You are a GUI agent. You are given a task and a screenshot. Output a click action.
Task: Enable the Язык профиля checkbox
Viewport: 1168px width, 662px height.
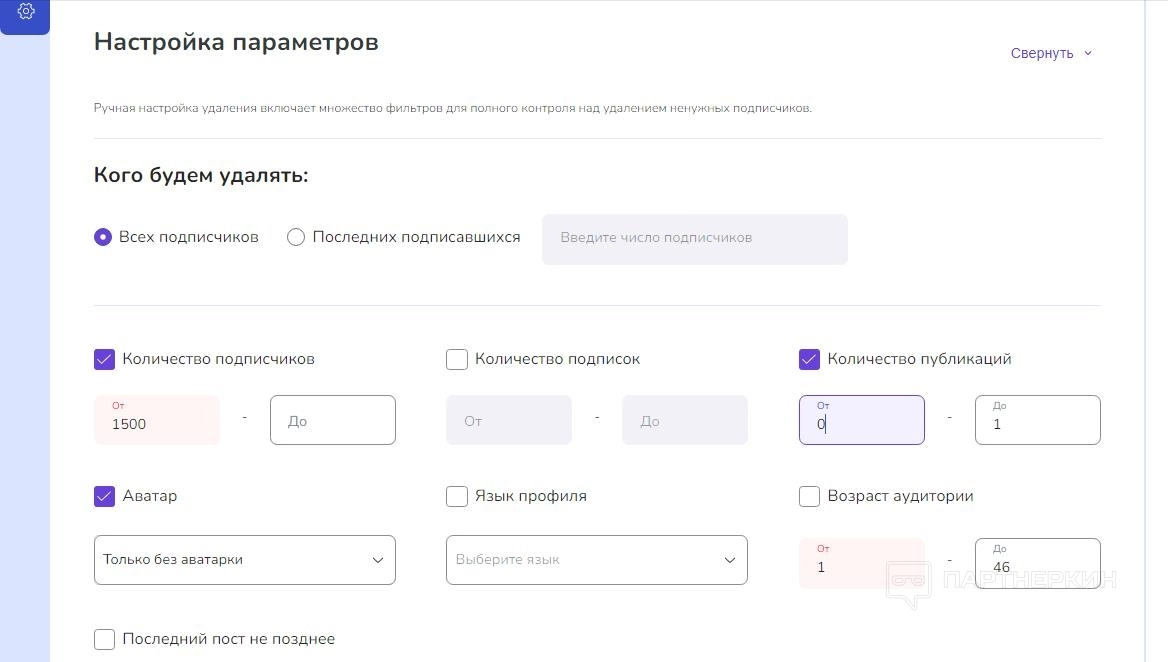click(x=457, y=496)
